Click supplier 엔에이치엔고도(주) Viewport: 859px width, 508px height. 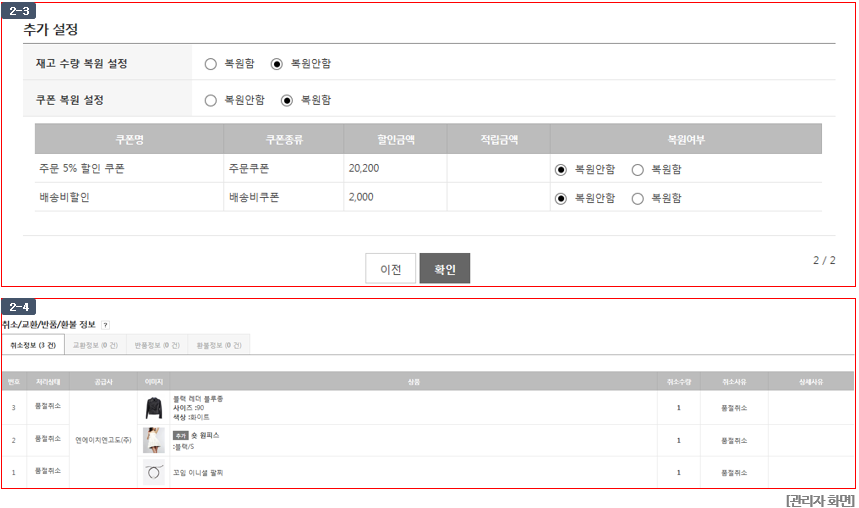click(104, 440)
